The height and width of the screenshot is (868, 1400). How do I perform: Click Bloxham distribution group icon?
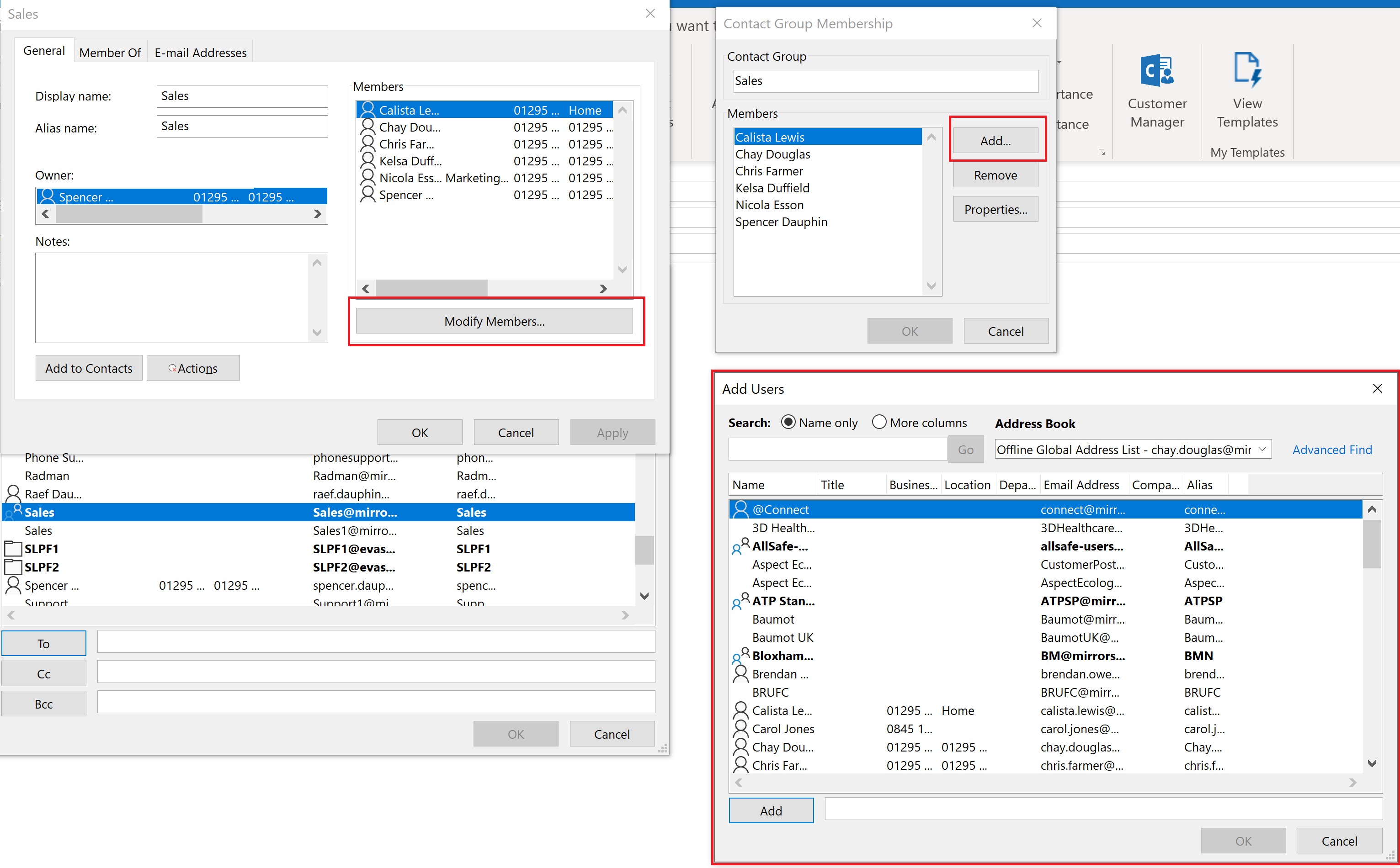(x=740, y=656)
